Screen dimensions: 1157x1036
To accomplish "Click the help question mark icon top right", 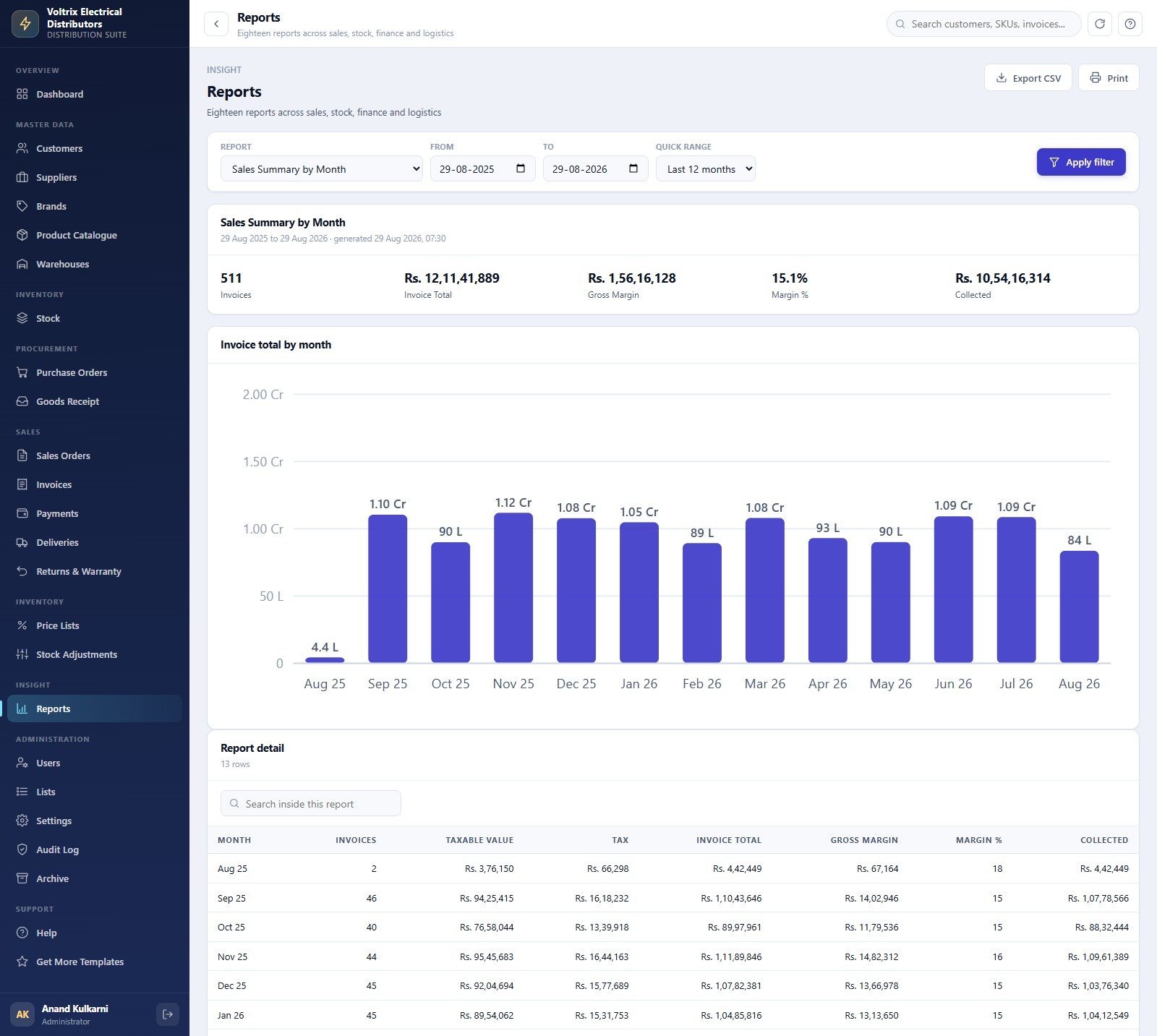I will click(1130, 24).
